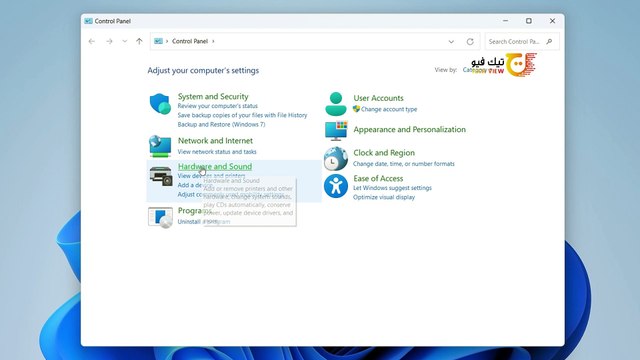Click the Control Panel breadcrumb in address bar

point(190,41)
